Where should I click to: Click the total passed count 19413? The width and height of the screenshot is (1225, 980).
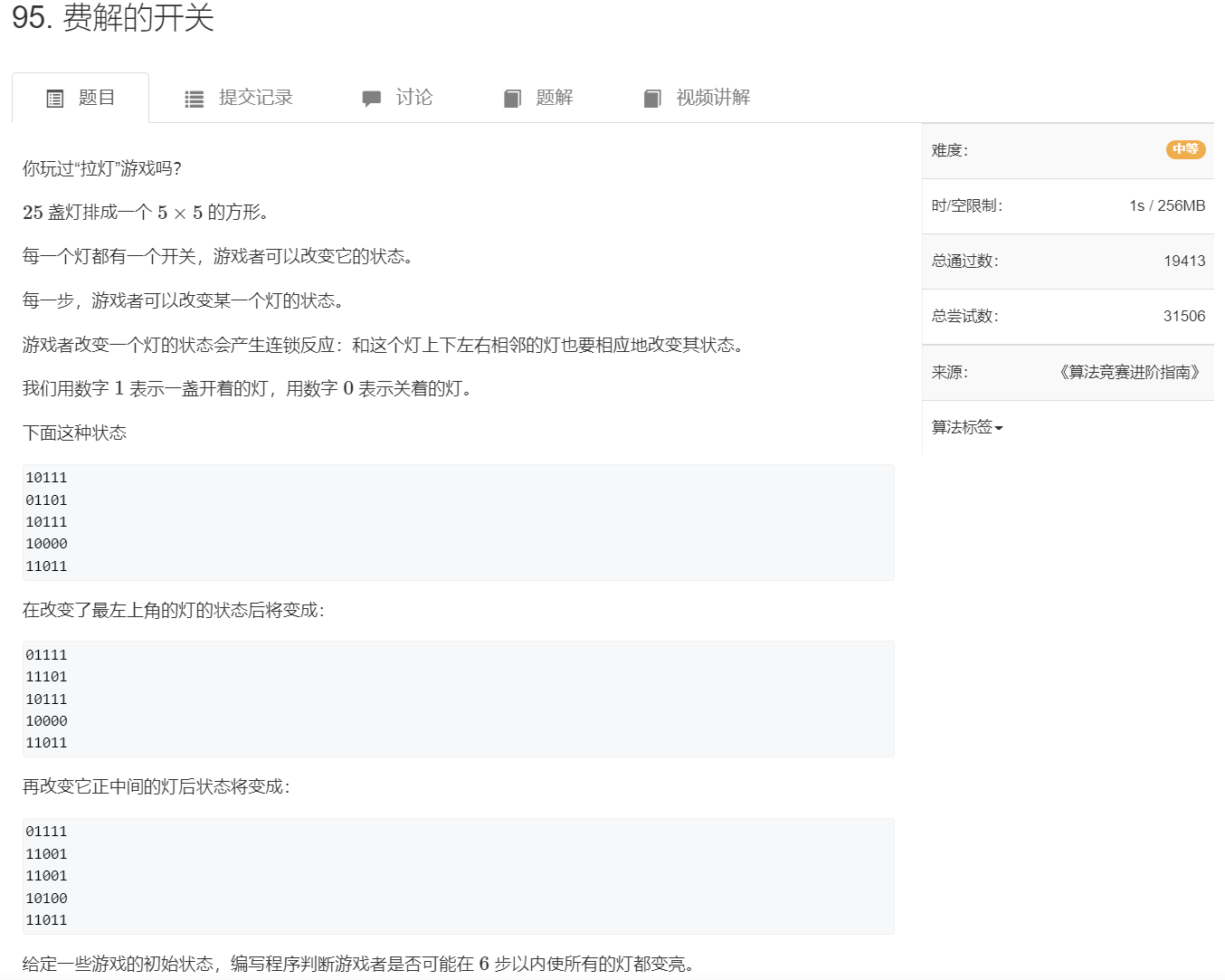[x=1184, y=261]
